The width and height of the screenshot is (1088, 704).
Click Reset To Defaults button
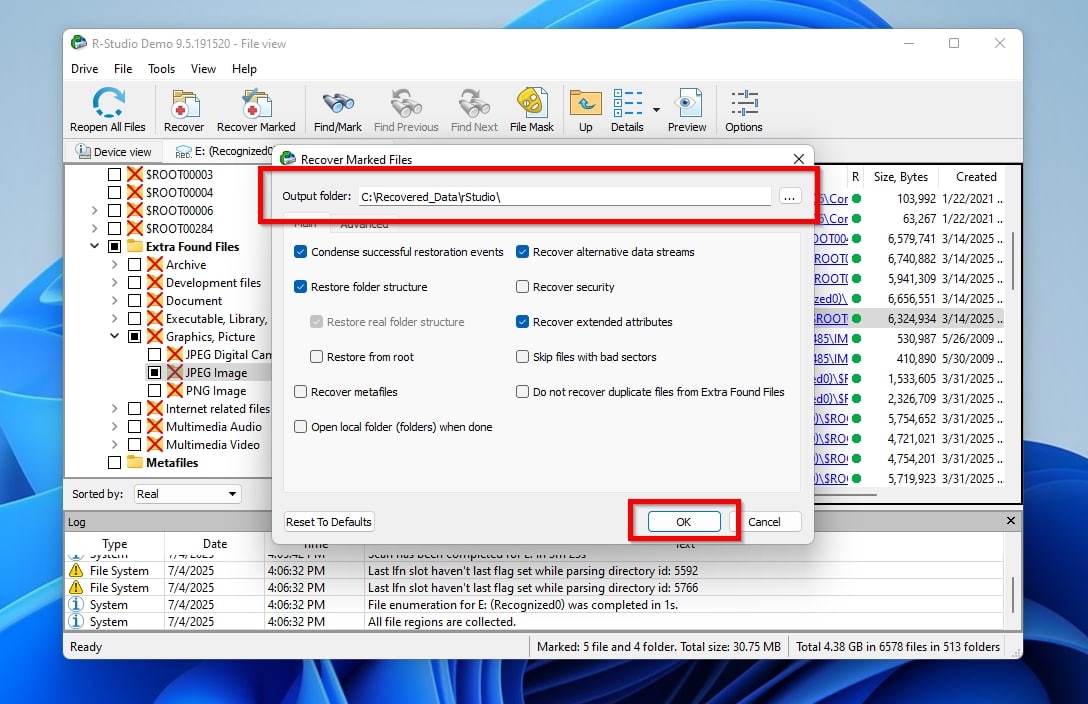coord(329,522)
